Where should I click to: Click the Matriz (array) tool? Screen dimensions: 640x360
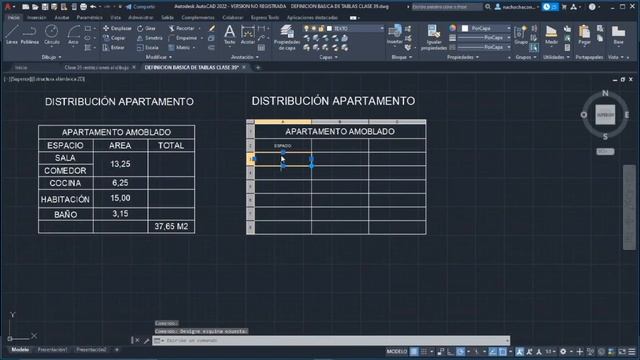pyautogui.click(x=180, y=48)
